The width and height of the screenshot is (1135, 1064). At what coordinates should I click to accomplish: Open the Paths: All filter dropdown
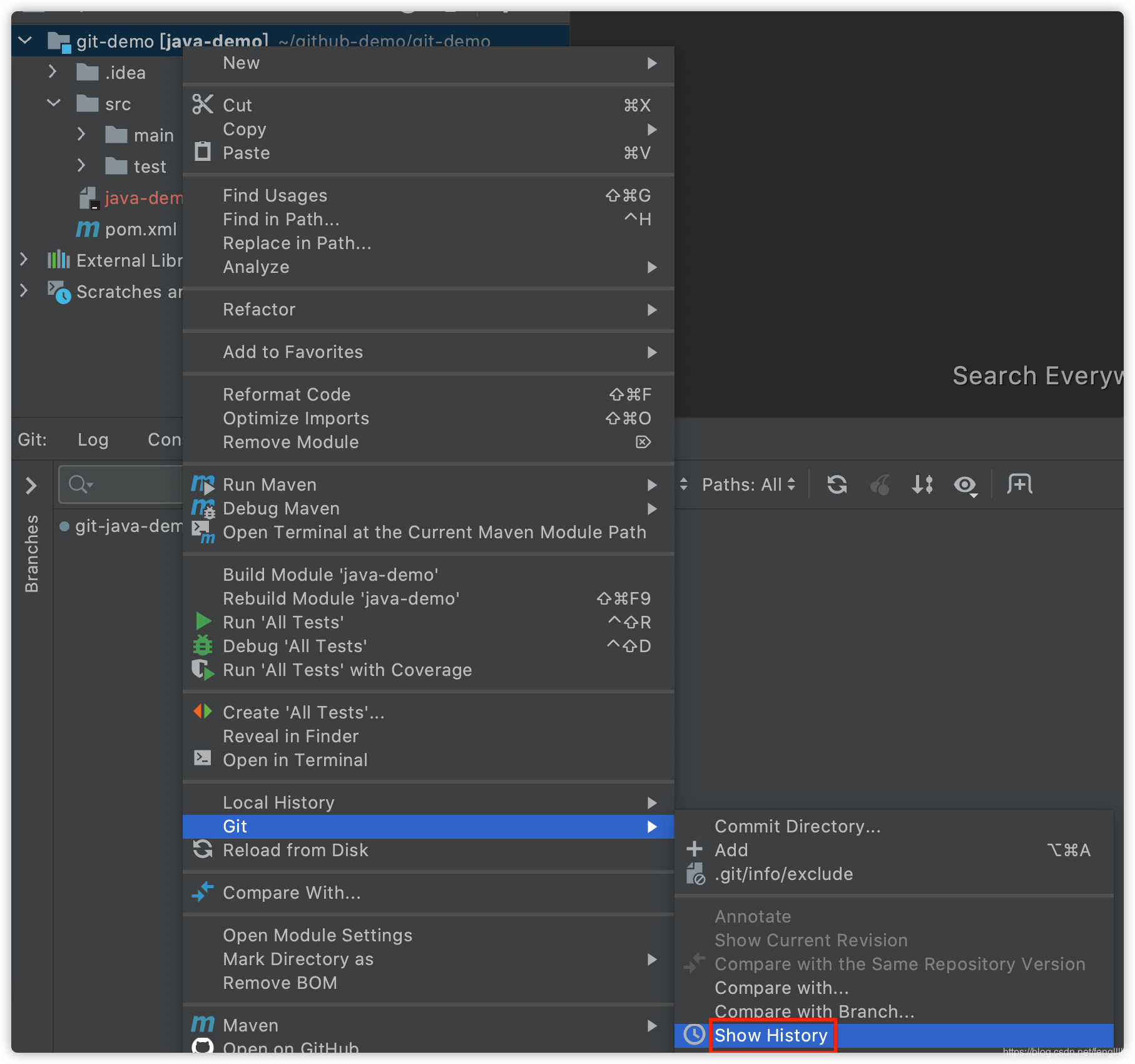click(748, 484)
